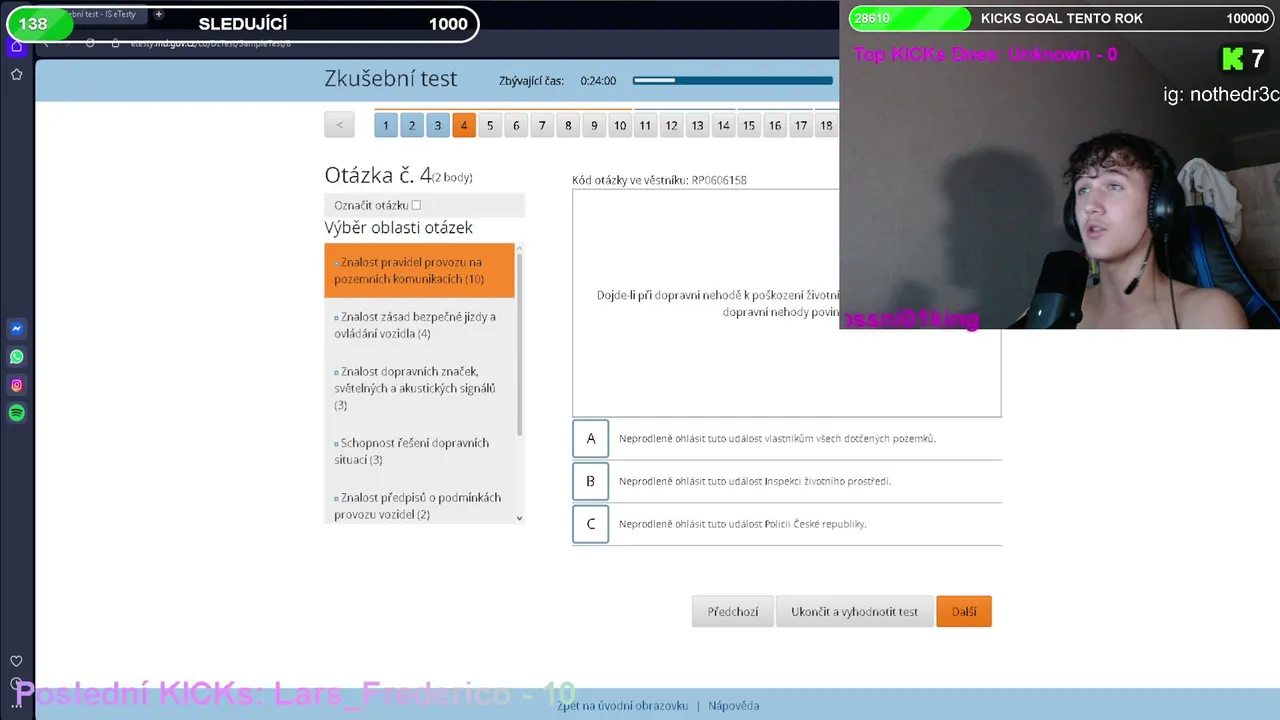The image size is (1280, 720).
Task: Click the category list vertical scrollbar
Action: tap(519, 345)
